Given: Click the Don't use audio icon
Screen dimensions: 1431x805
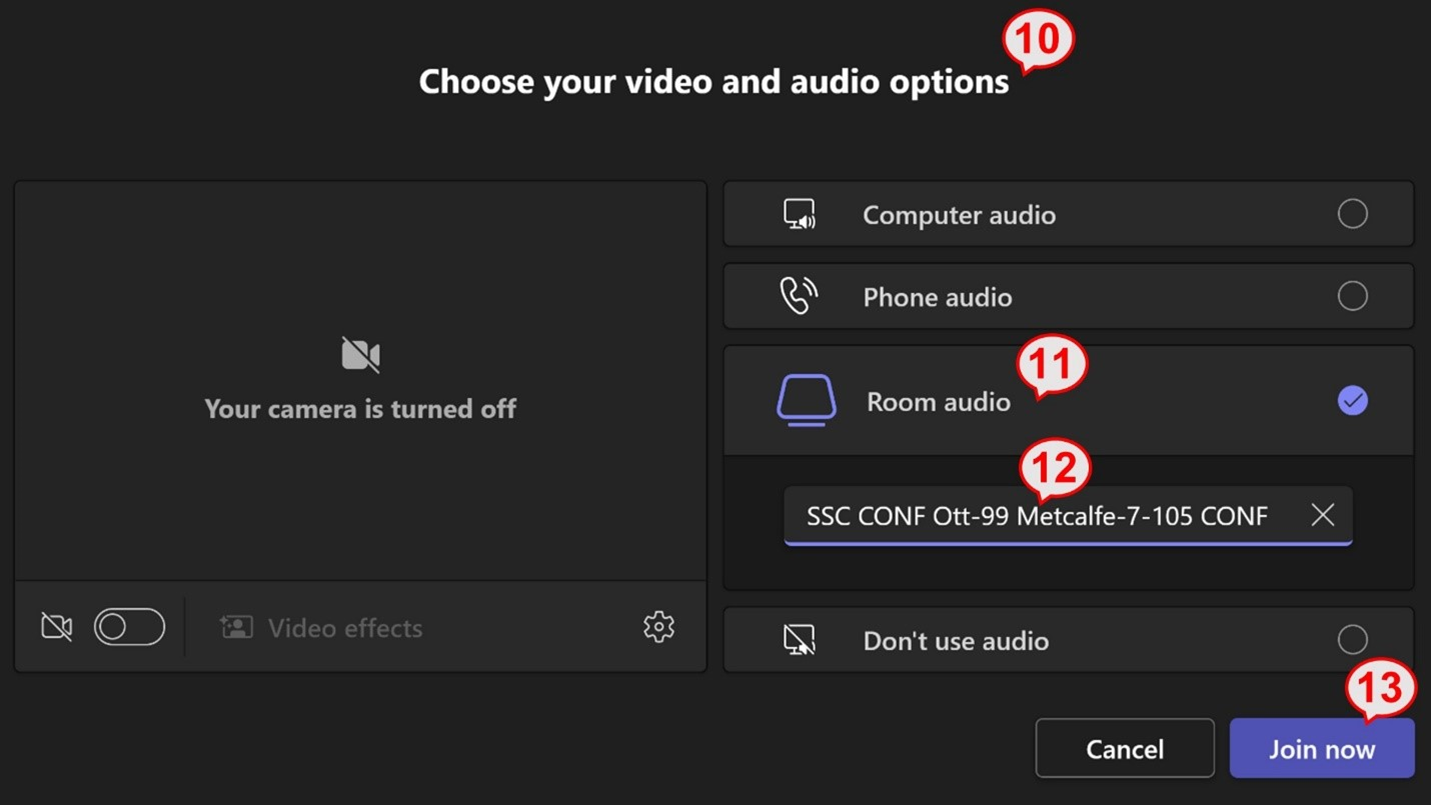Looking at the screenshot, I should point(799,640).
